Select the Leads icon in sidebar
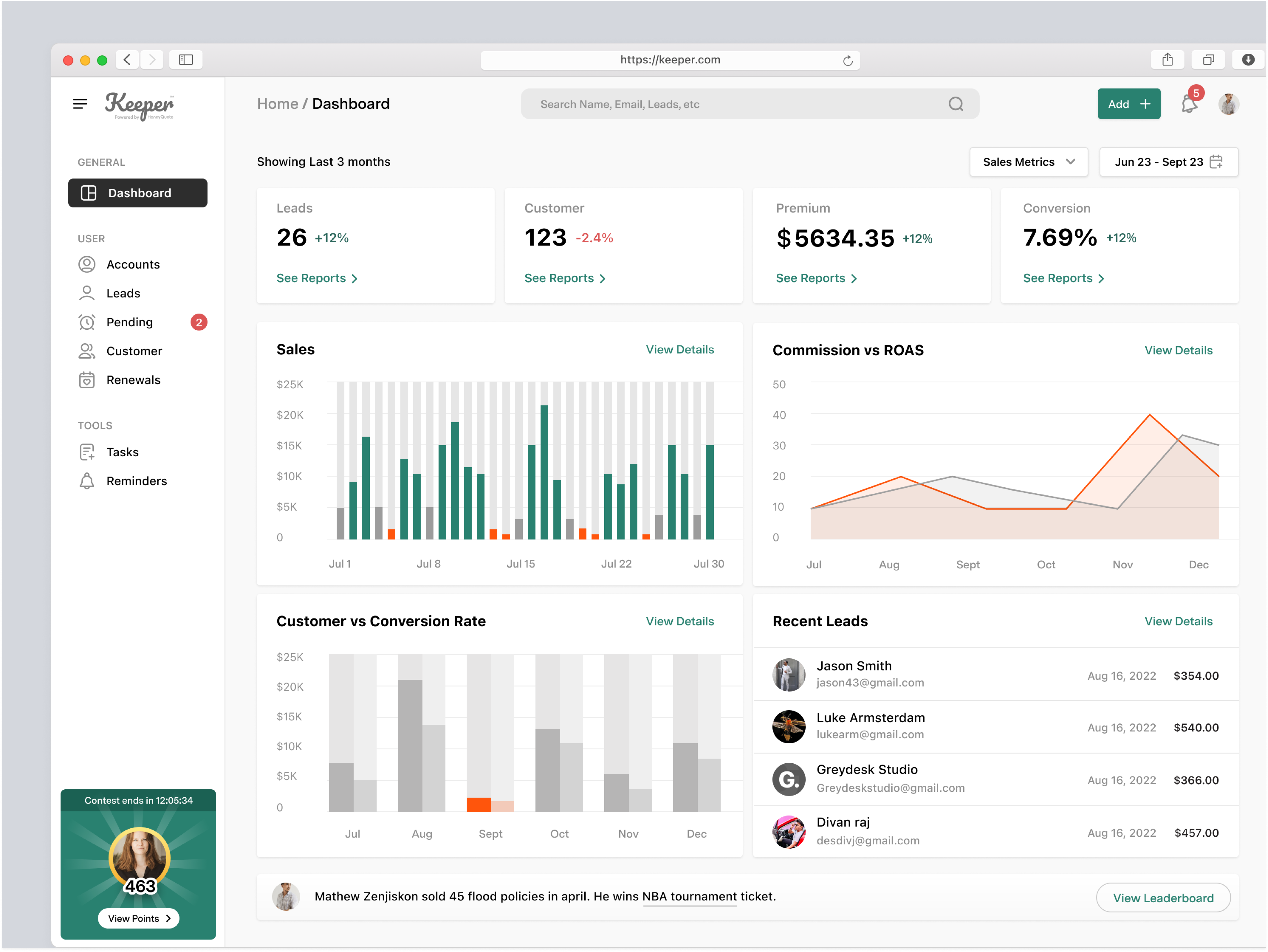Screen dimensions: 1268x952 coord(87,293)
